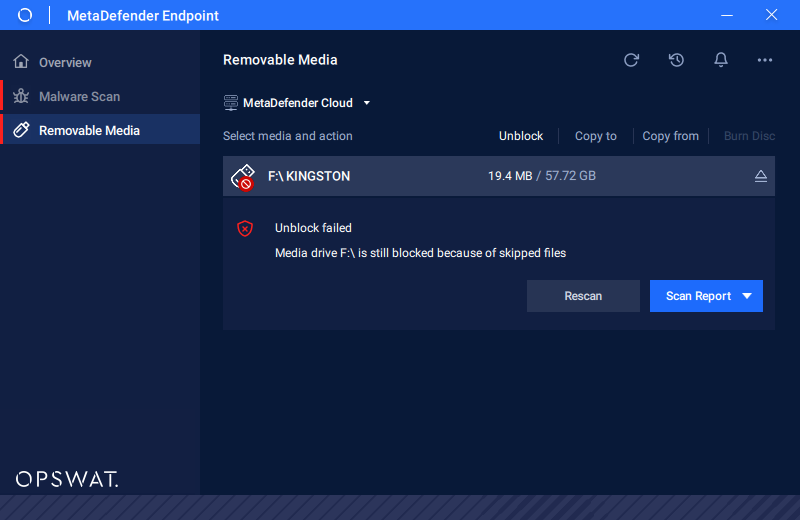Viewport: 800px width, 520px height.
Task: Click the Removable Media page heading
Action: tap(280, 60)
